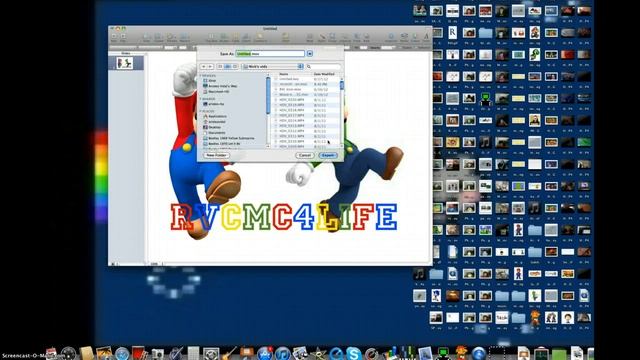Go back with the dialog's back arrow

[203, 66]
